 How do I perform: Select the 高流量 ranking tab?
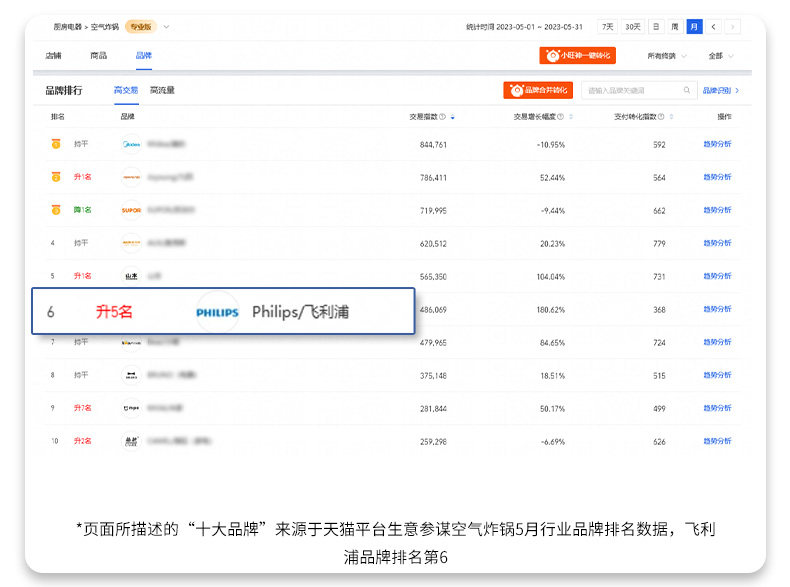pyautogui.click(x=162, y=90)
